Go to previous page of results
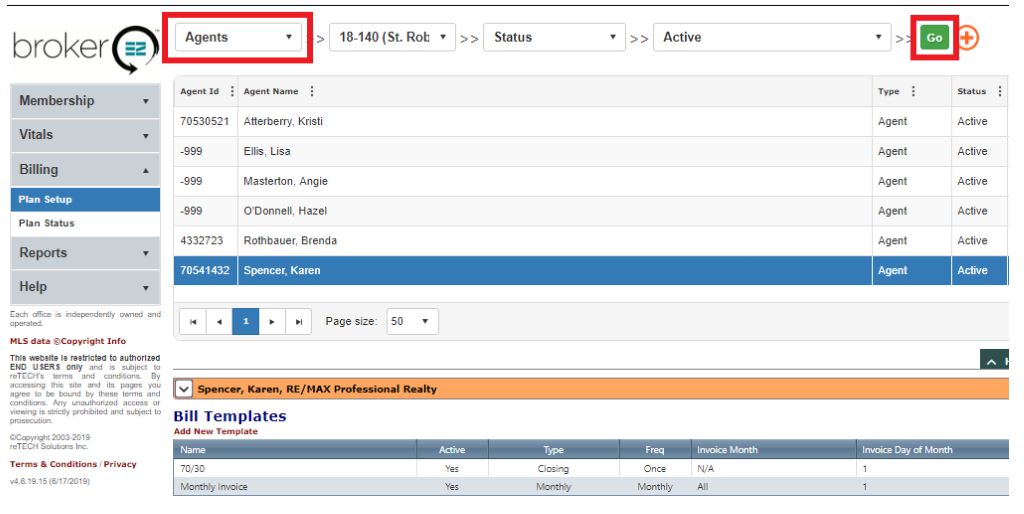 [219, 322]
